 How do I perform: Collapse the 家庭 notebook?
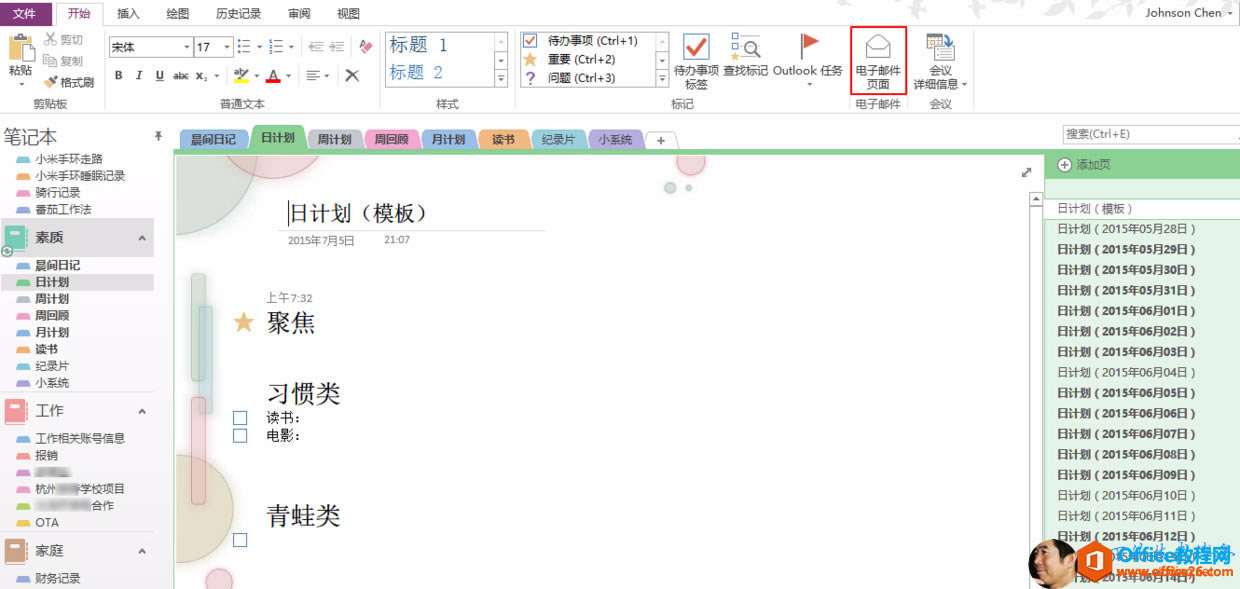(142, 551)
